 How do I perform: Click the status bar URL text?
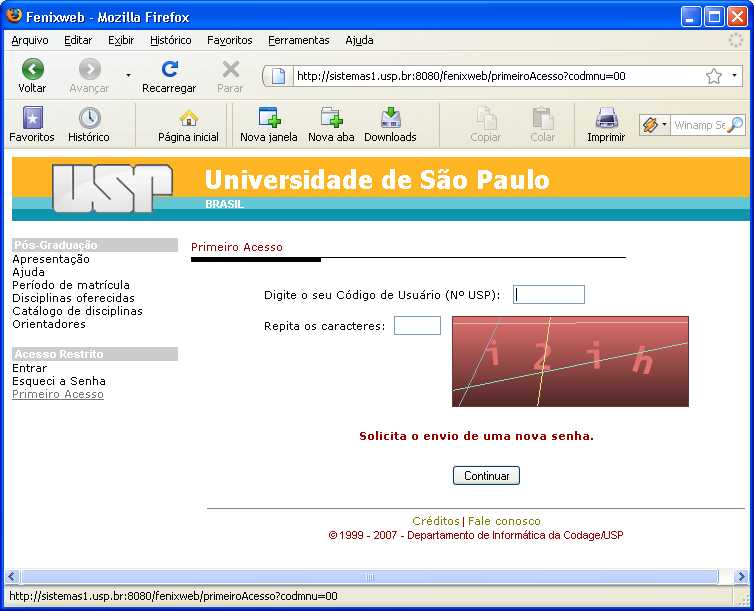[x=173, y=597]
